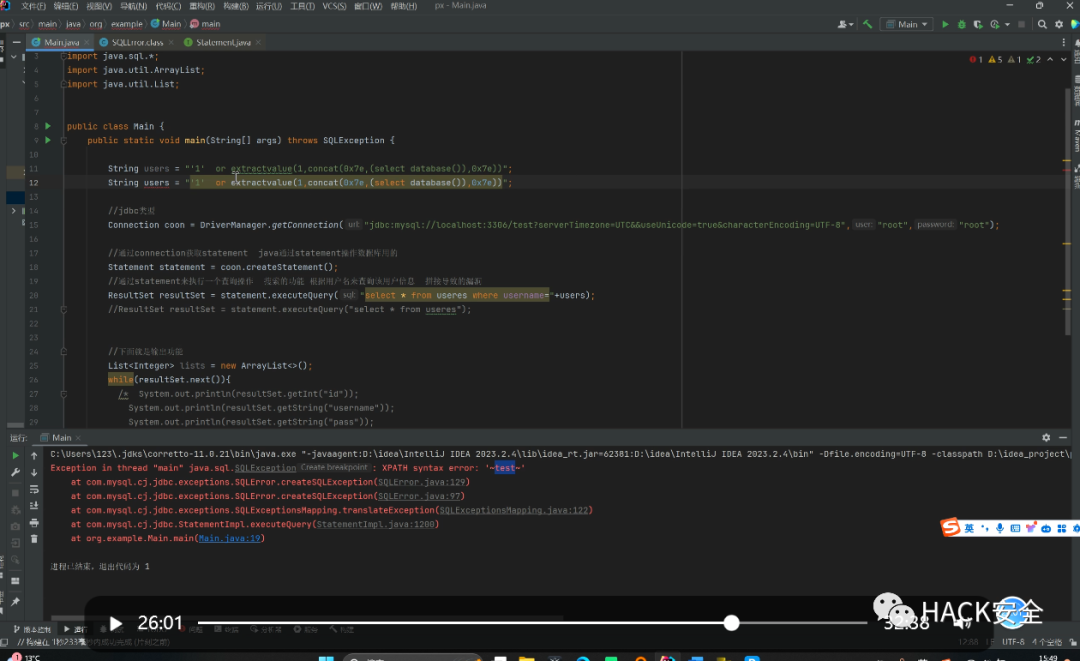1080x661 pixels.
Task: Click the print output icon in Run panel
Action: 34,523
